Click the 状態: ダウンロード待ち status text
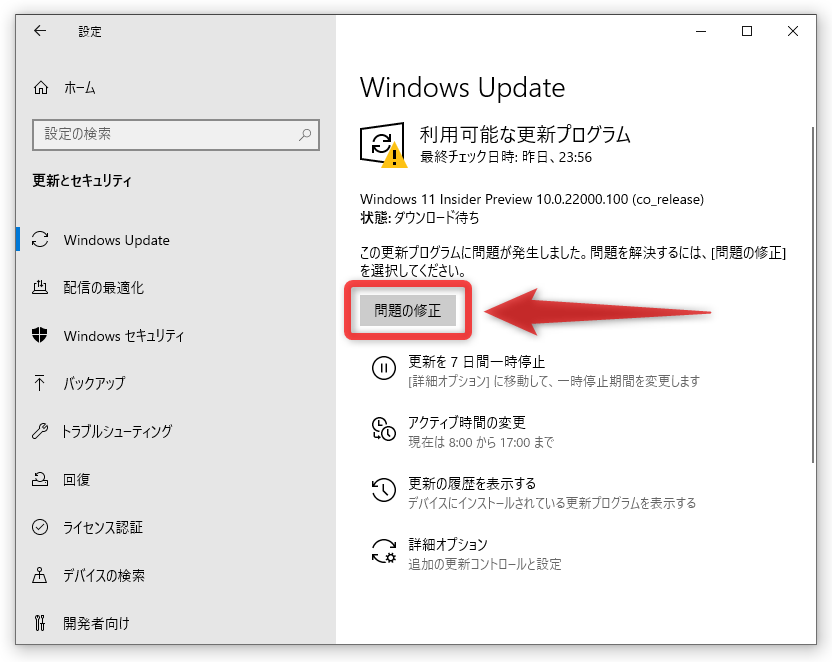This screenshot has width=832, height=662. point(419,217)
